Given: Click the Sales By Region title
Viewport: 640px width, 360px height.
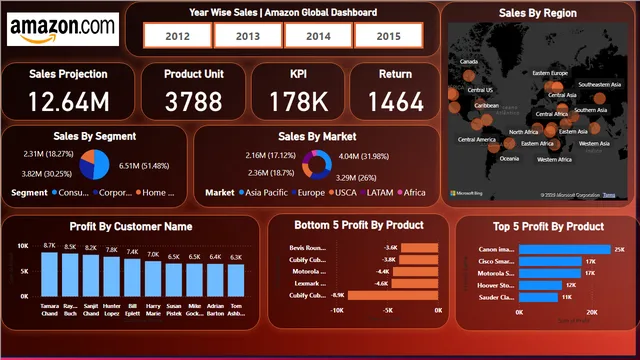Looking at the screenshot, I should tap(538, 13).
